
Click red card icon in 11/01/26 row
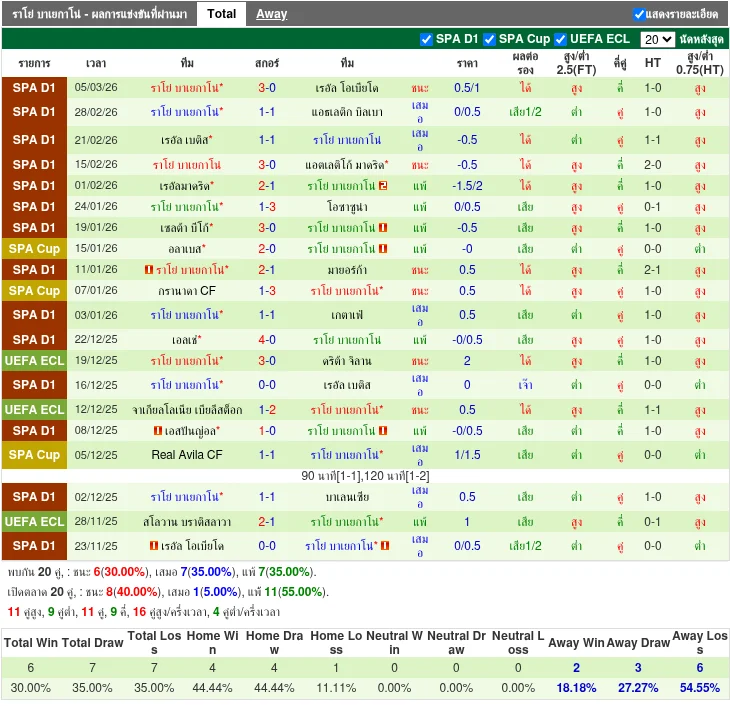tap(149, 270)
